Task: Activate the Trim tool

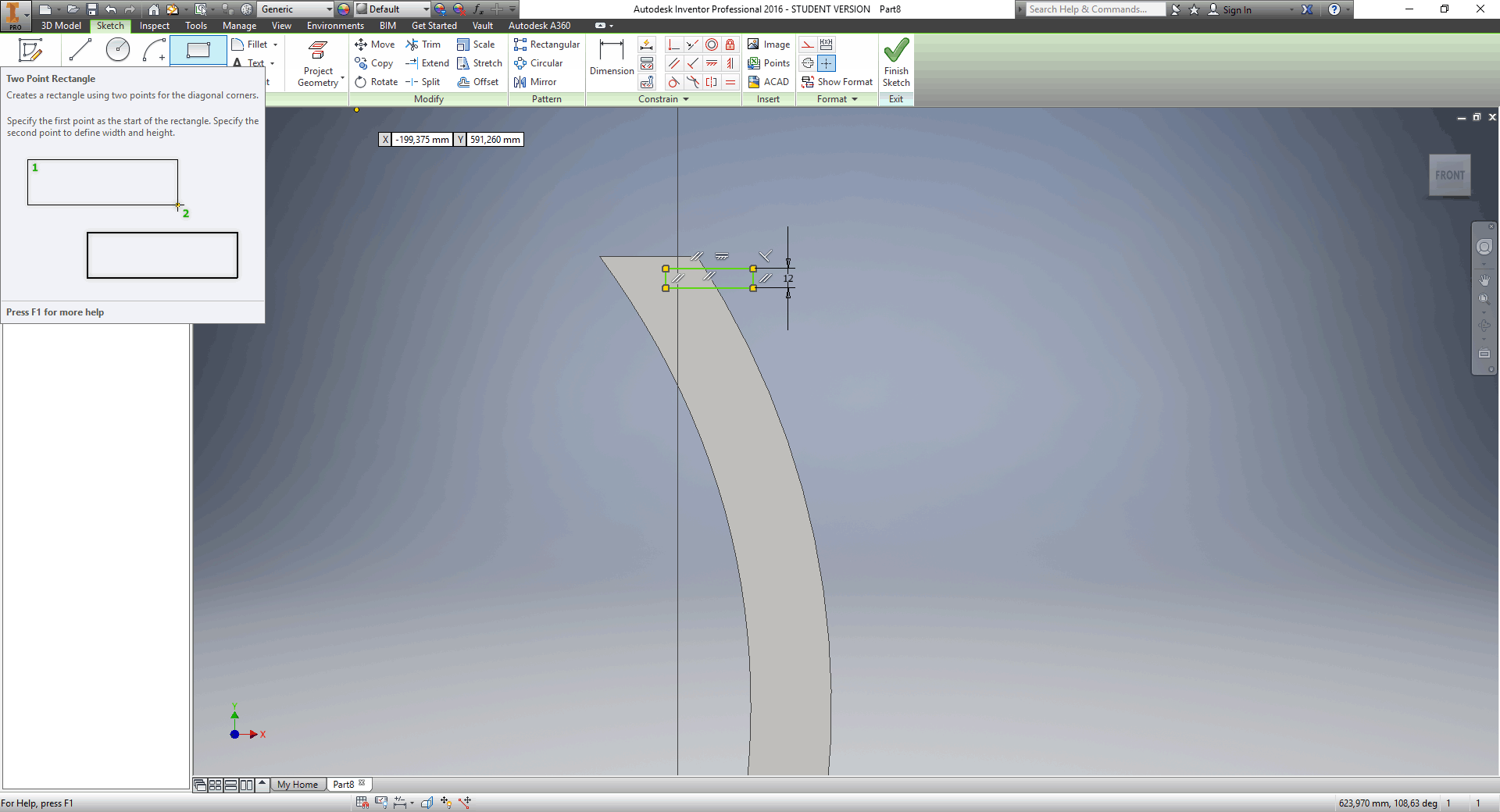Action: tap(423, 45)
